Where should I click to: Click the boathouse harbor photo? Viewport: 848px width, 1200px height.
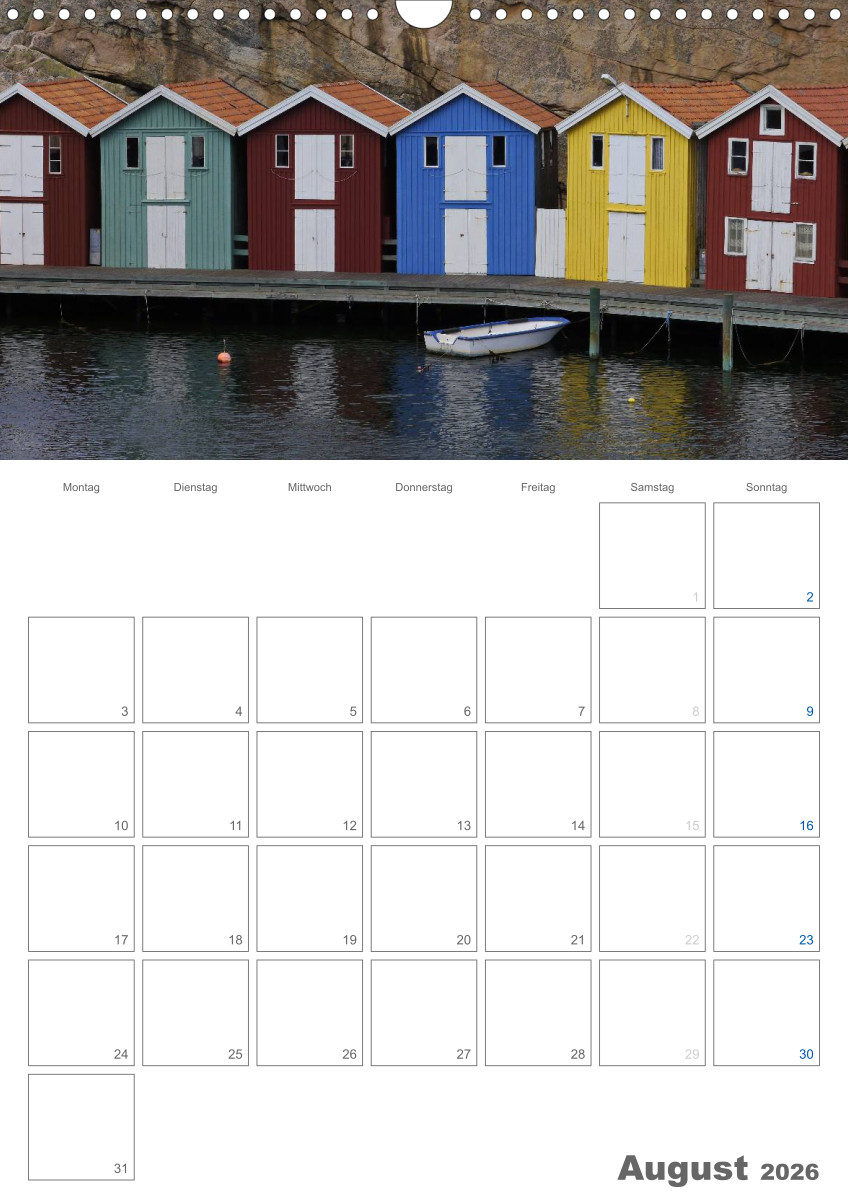pos(424,230)
